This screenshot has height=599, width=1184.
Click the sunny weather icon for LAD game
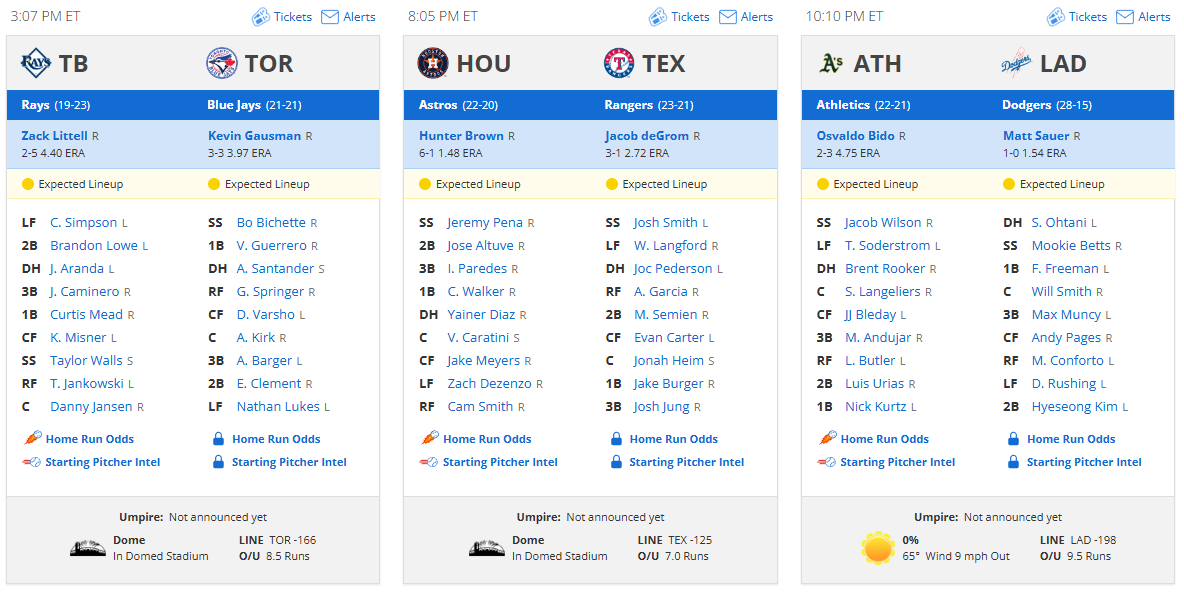click(x=878, y=548)
